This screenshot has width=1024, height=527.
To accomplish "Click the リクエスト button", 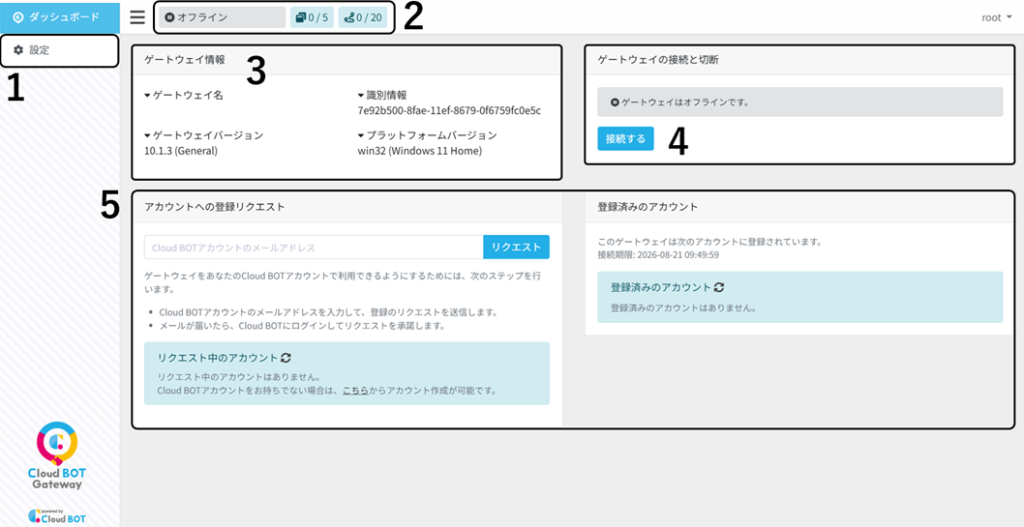I will [517, 248].
